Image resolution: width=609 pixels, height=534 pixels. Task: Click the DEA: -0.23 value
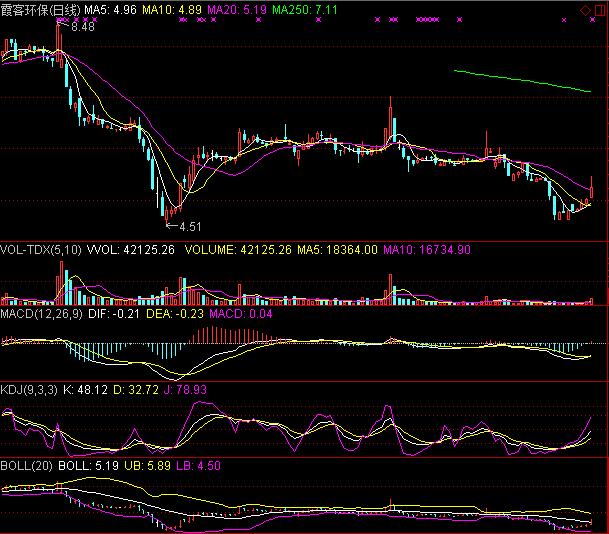point(175,314)
